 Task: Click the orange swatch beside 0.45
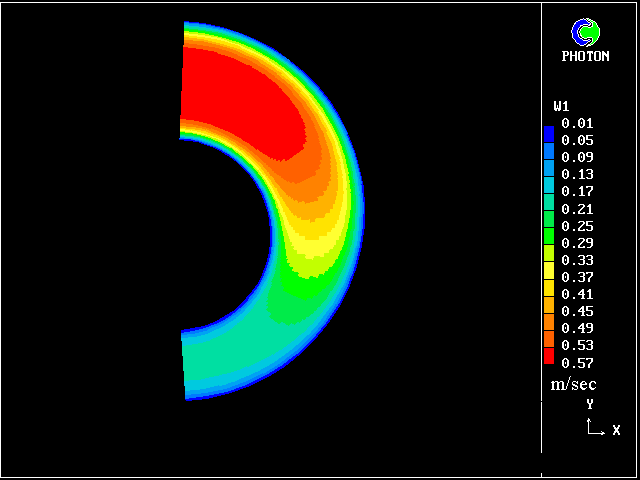point(548,312)
